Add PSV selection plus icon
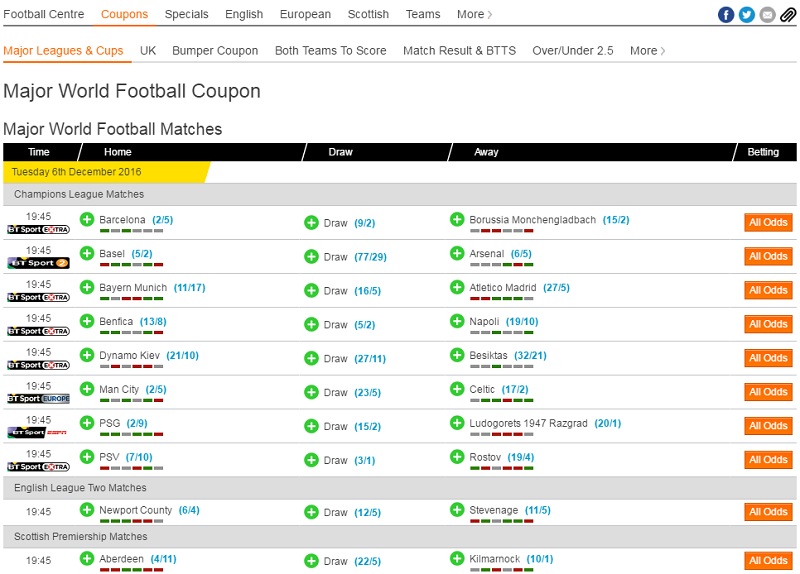800x574 pixels. [87, 457]
